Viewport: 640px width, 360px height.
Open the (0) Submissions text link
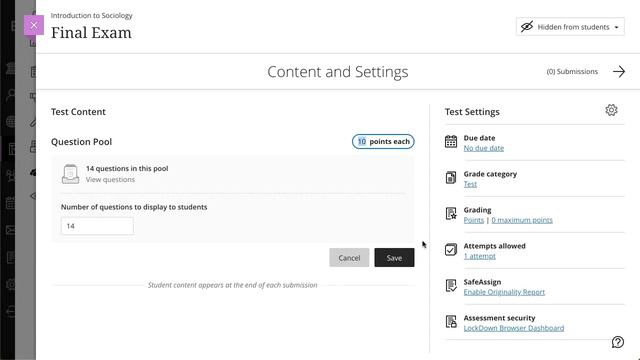coord(572,71)
